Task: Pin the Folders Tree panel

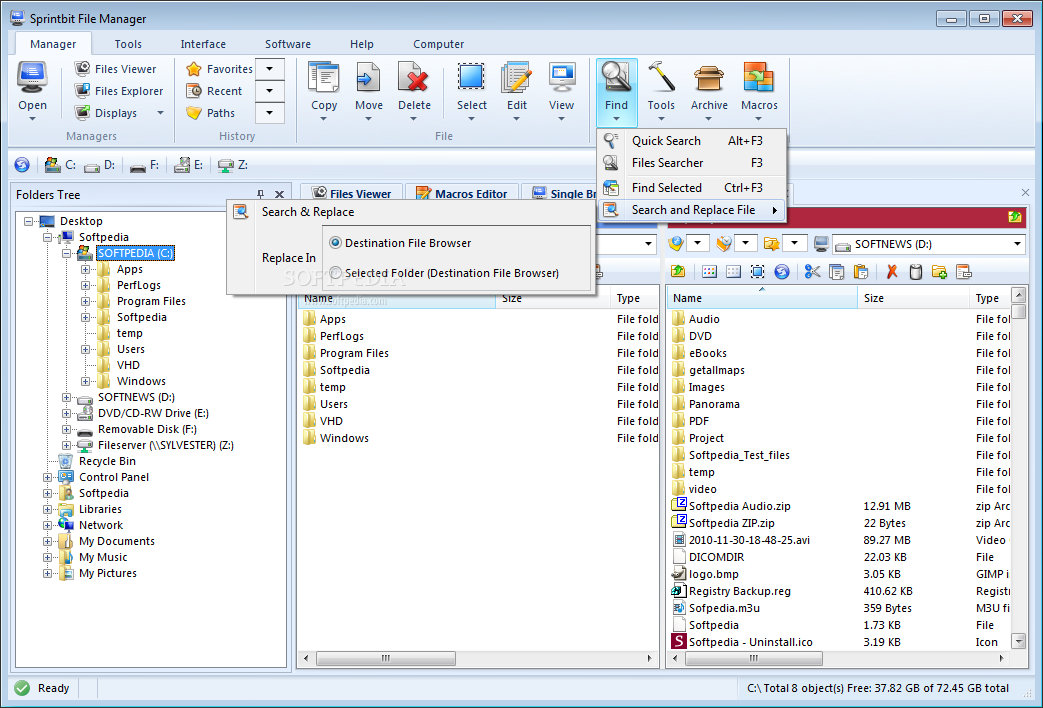Action: click(260, 194)
